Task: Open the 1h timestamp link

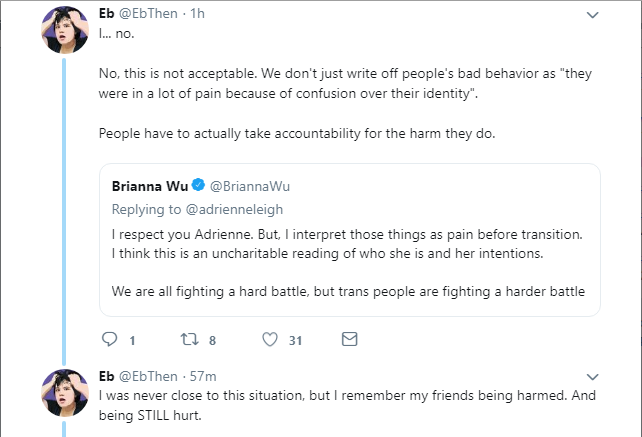Action: click(197, 14)
